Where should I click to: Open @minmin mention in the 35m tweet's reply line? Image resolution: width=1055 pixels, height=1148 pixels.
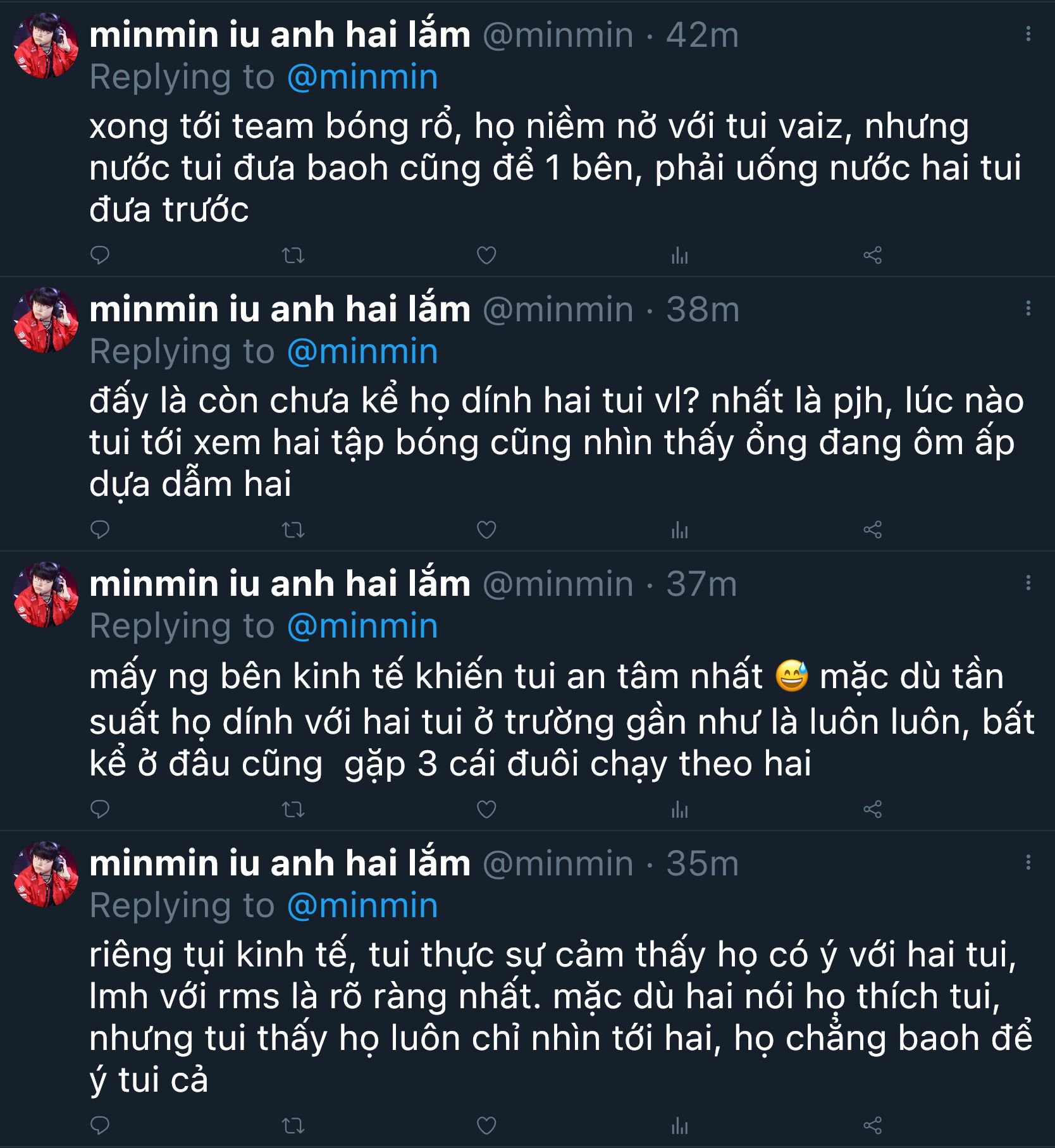[362, 905]
